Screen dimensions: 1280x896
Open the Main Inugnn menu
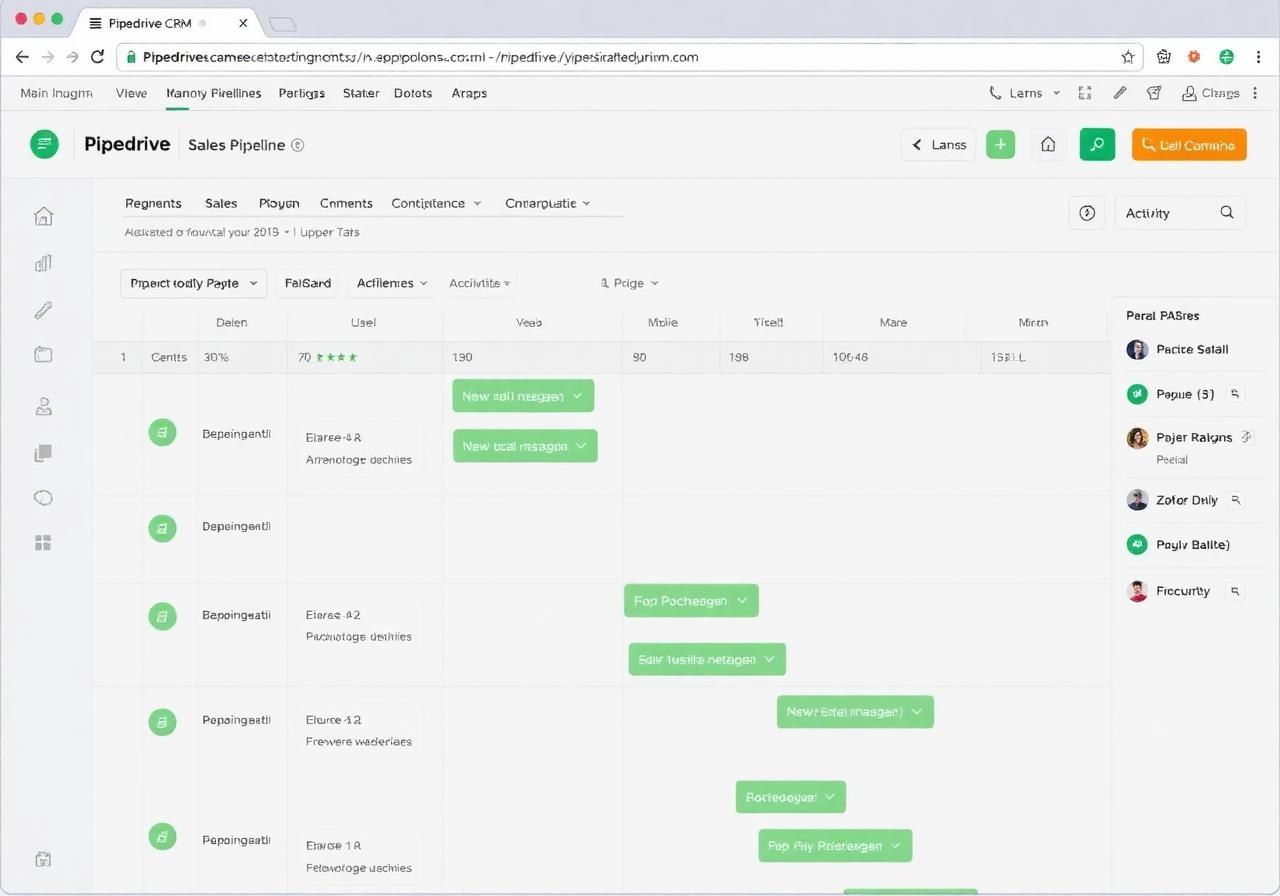click(x=56, y=93)
